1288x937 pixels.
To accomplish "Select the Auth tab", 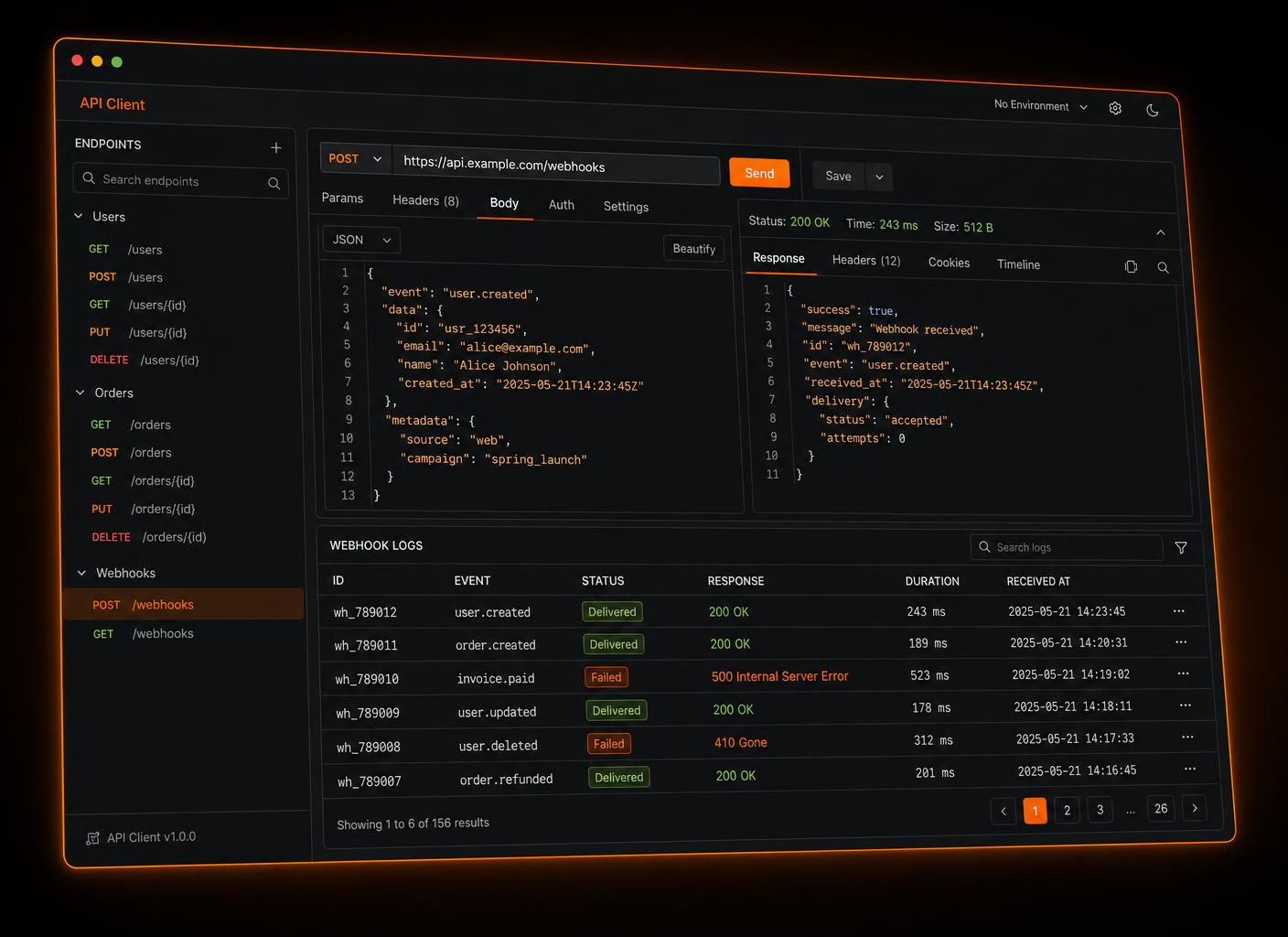I will pyautogui.click(x=562, y=205).
